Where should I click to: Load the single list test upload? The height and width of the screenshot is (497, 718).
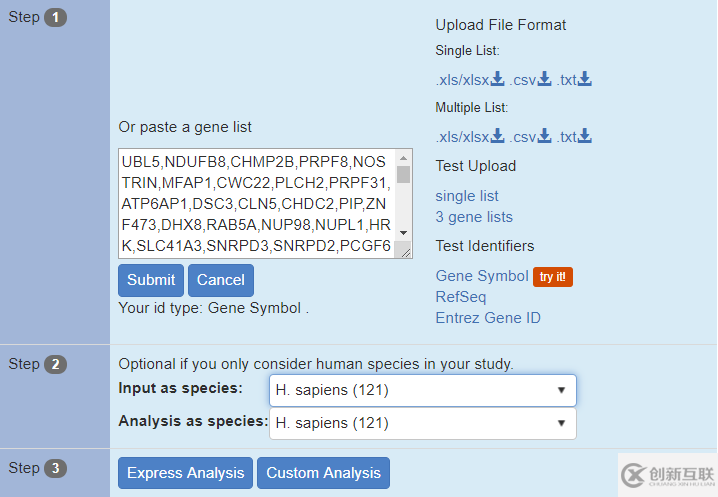tap(467, 196)
